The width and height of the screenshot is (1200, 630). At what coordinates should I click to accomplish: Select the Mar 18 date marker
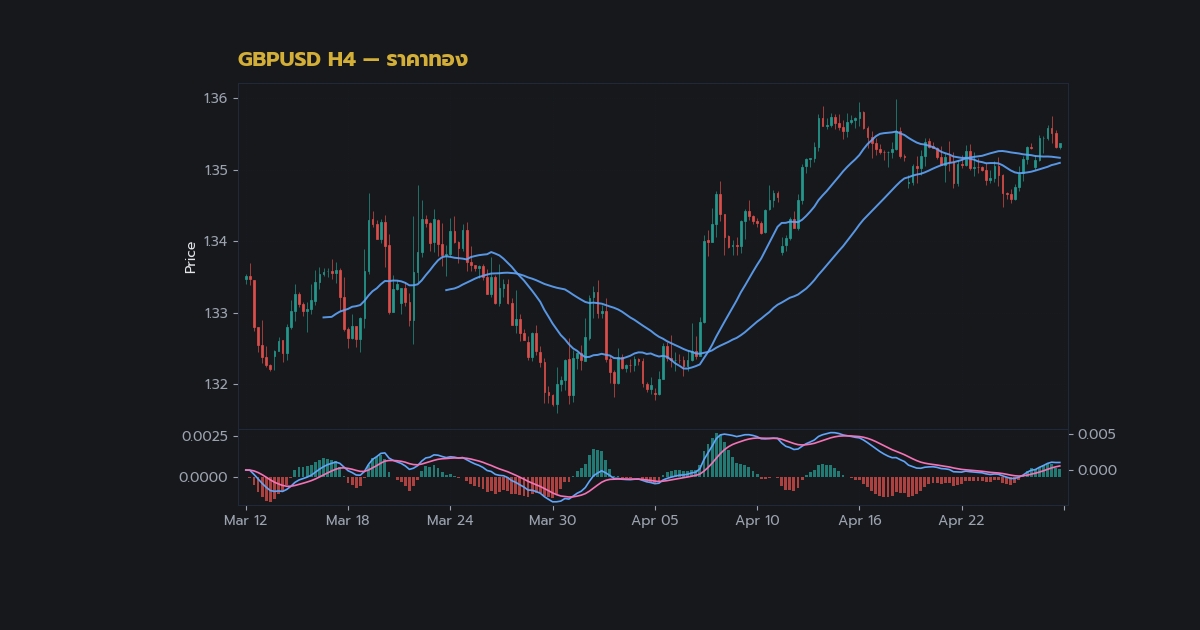pos(348,520)
